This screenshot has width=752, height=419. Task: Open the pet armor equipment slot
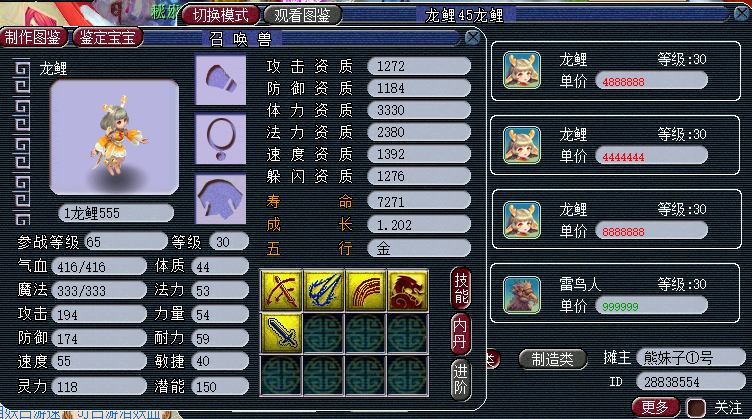click(221, 198)
